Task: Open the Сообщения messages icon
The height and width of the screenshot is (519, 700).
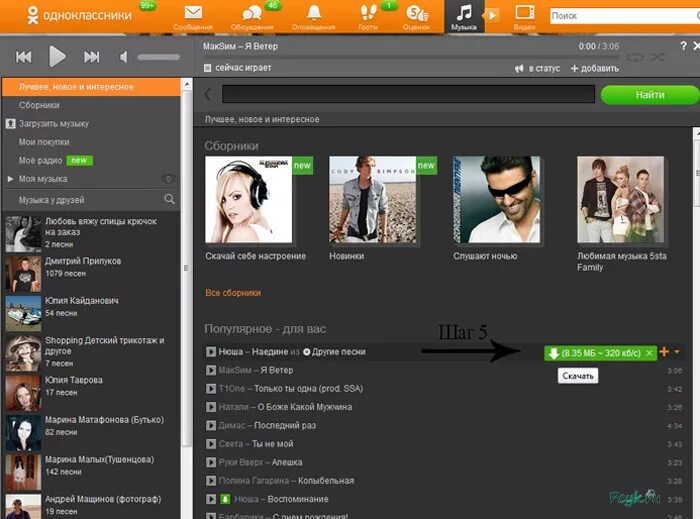Action: (x=193, y=17)
